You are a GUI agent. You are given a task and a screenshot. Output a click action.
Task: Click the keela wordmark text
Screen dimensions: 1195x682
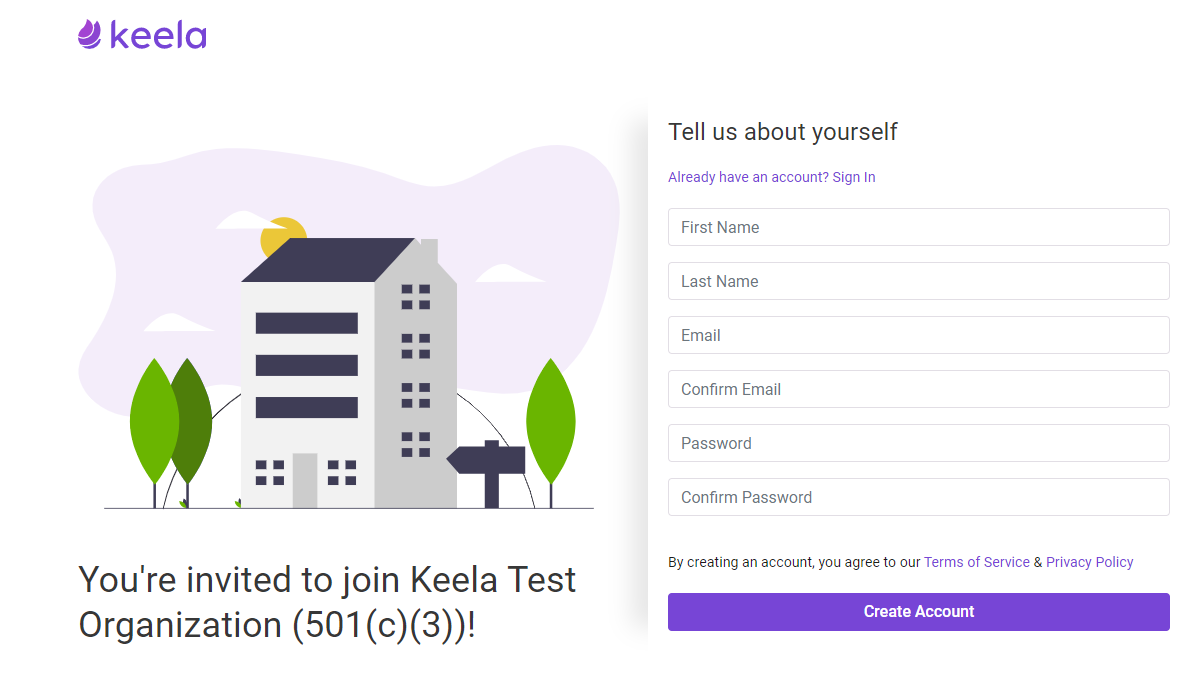tap(159, 35)
